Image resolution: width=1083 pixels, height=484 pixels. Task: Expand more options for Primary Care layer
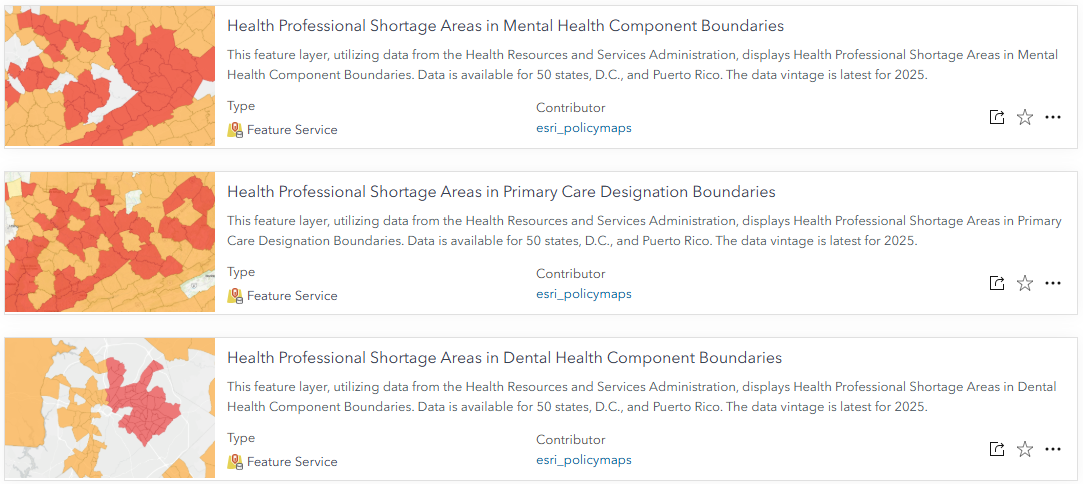tap(1053, 283)
